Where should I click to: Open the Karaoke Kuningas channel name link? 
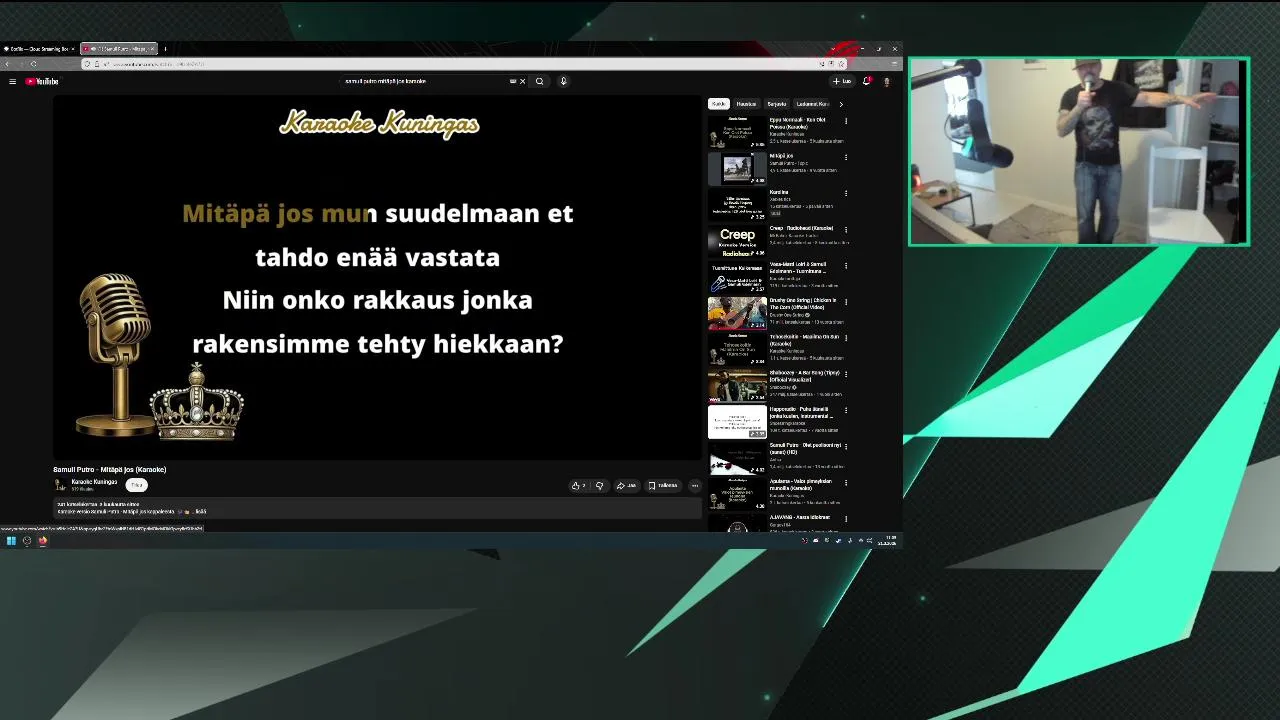(94, 482)
